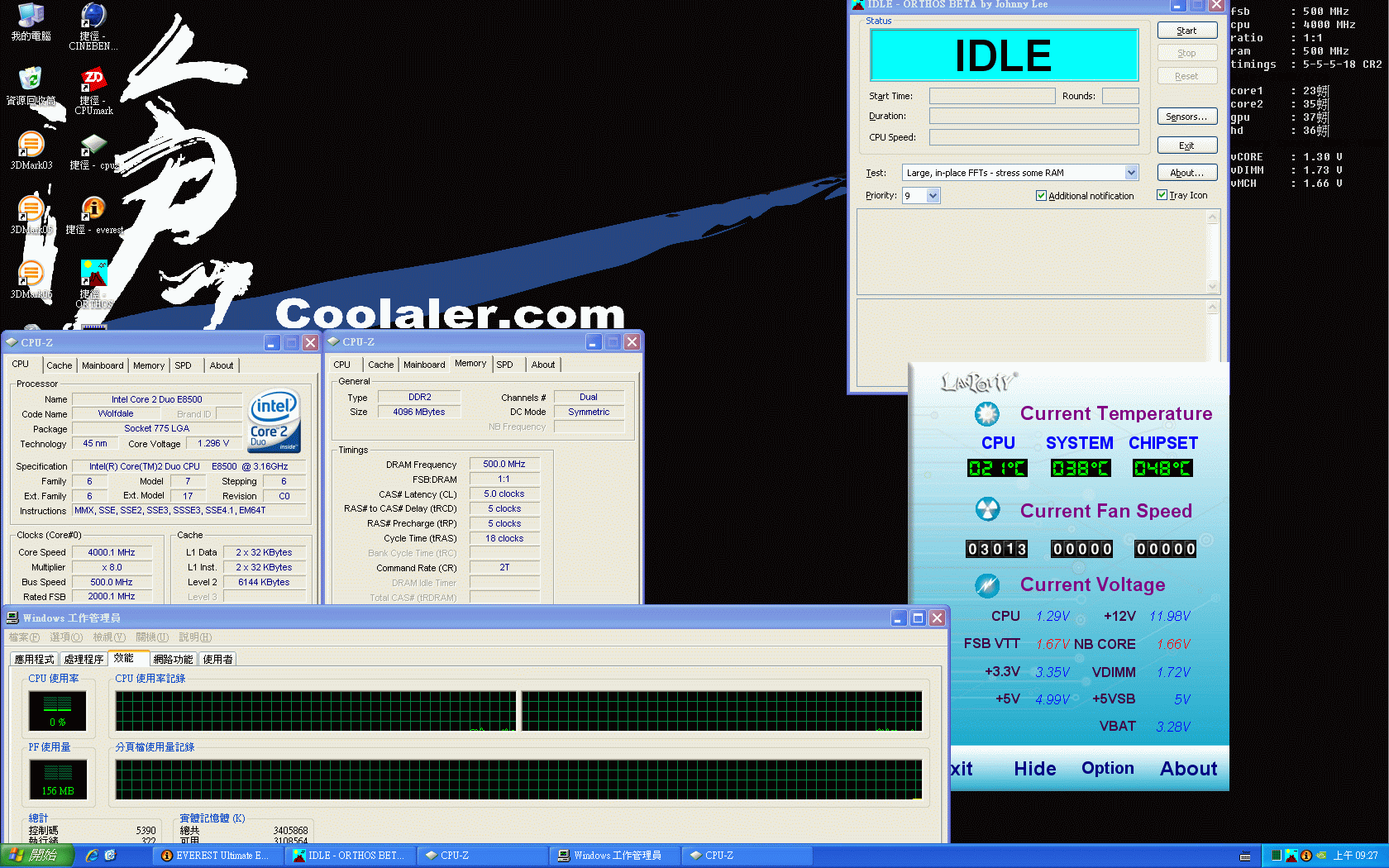
Task: Click the Start button in ORTHOS
Action: click(1187, 31)
